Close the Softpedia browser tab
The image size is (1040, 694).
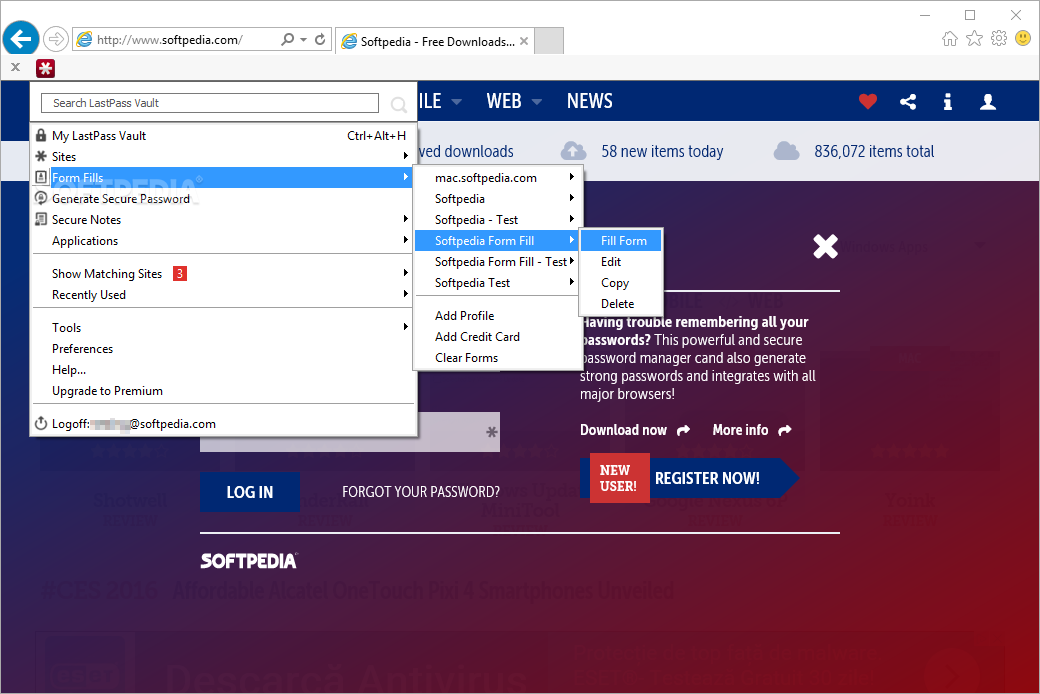524,41
